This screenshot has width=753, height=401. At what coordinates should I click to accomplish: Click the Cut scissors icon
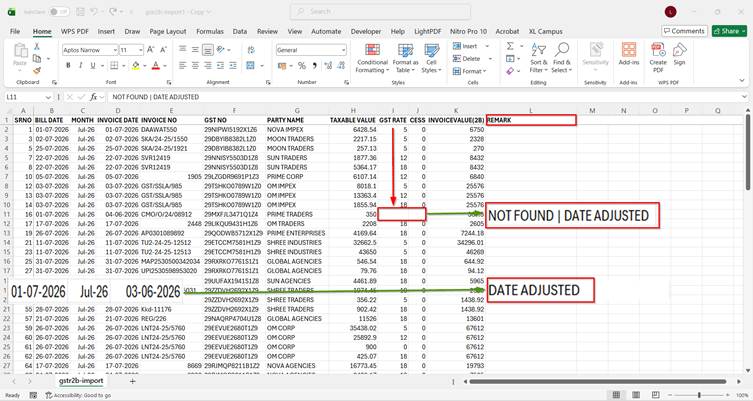[x=36, y=47]
